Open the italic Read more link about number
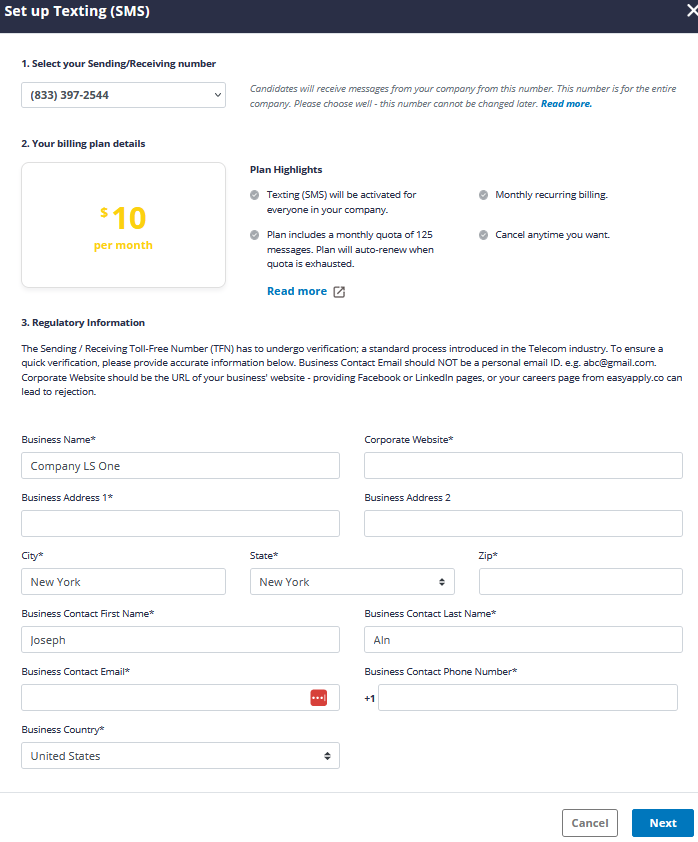Viewport: 698px width, 842px height. tap(566, 104)
